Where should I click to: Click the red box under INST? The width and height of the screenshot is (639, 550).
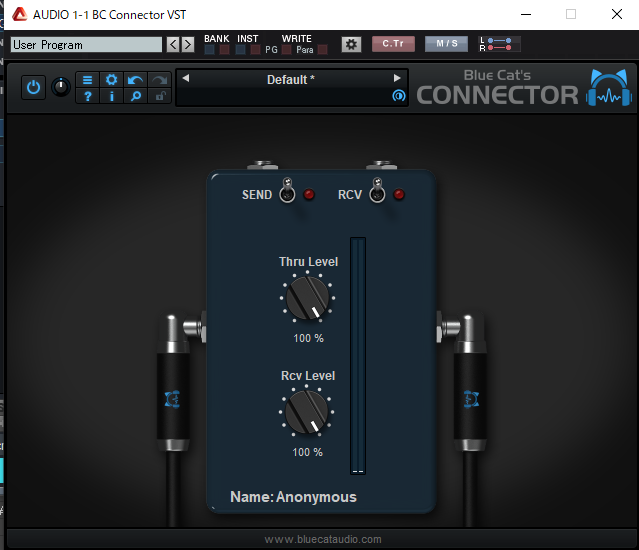pyautogui.click(x=256, y=50)
